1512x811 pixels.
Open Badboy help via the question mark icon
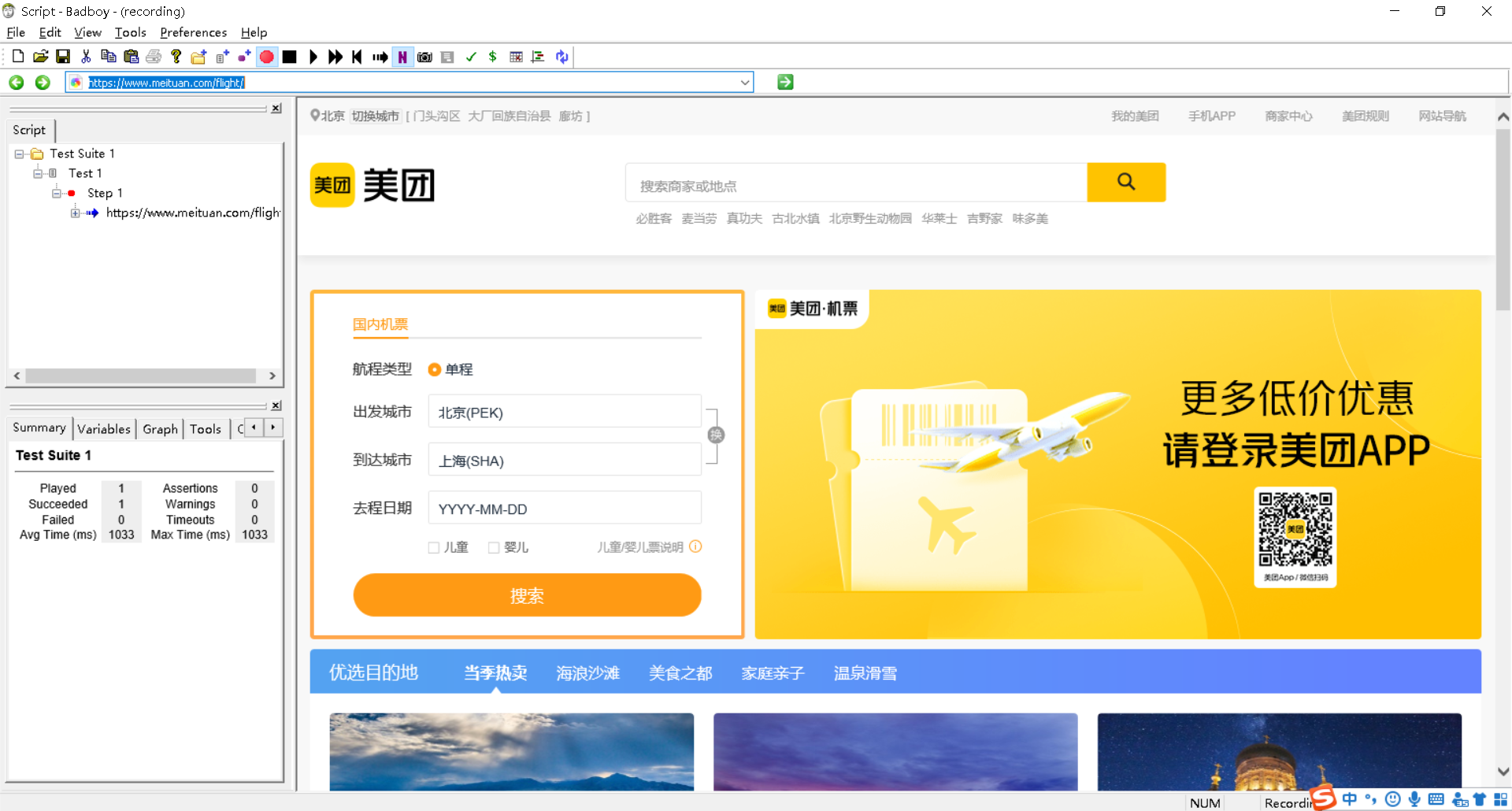point(176,56)
